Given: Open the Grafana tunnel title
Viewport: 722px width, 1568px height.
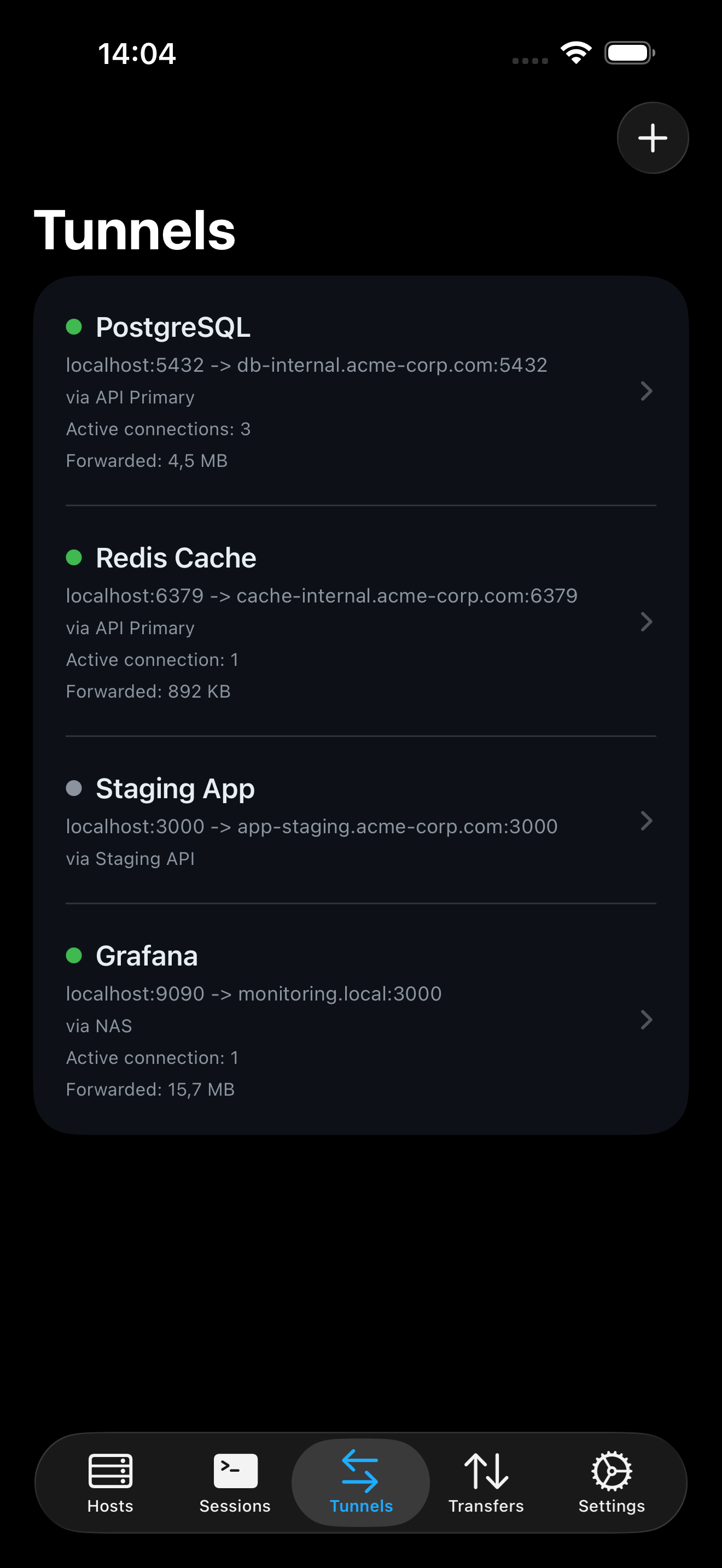Looking at the screenshot, I should point(147,956).
